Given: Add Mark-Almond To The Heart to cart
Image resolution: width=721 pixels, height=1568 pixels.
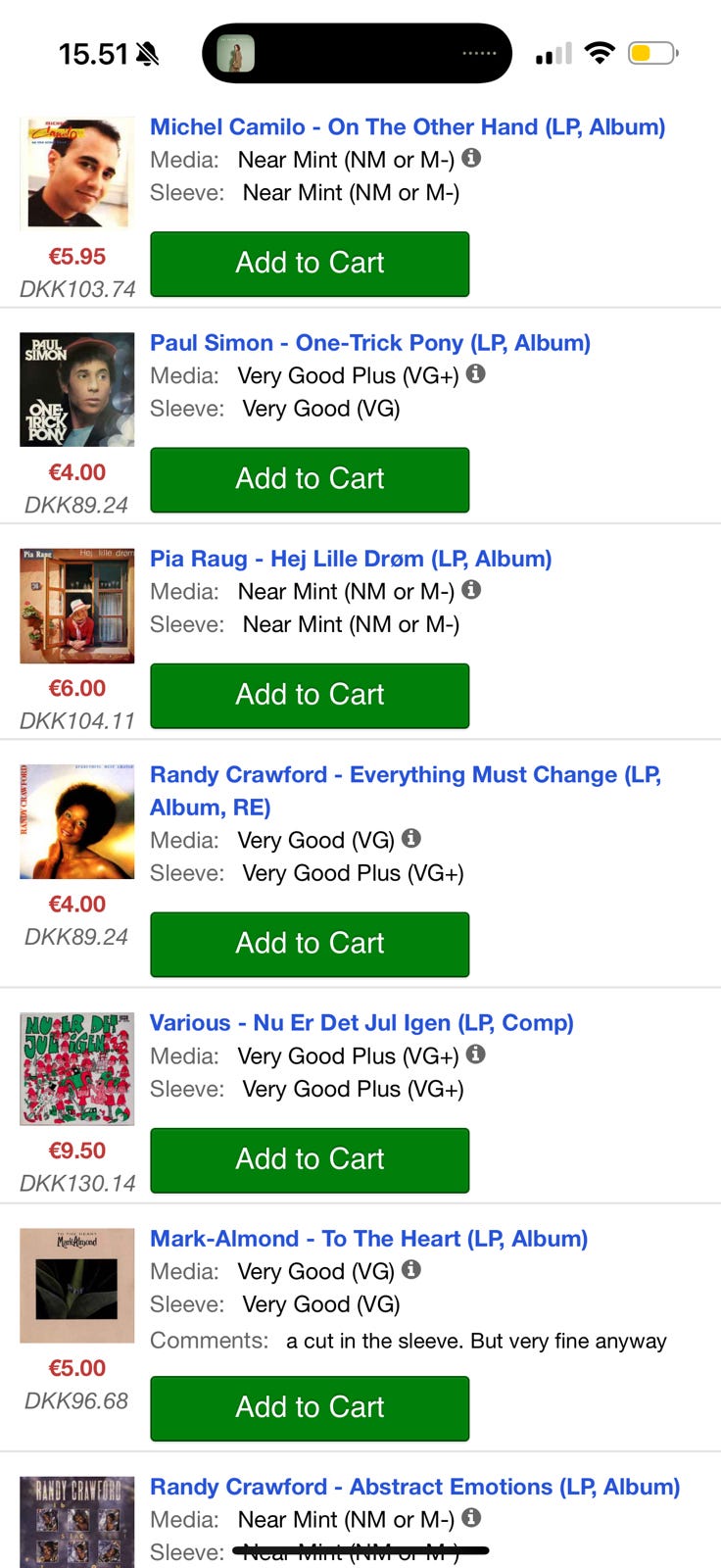Looking at the screenshot, I should pyautogui.click(x=310, y=1407).
